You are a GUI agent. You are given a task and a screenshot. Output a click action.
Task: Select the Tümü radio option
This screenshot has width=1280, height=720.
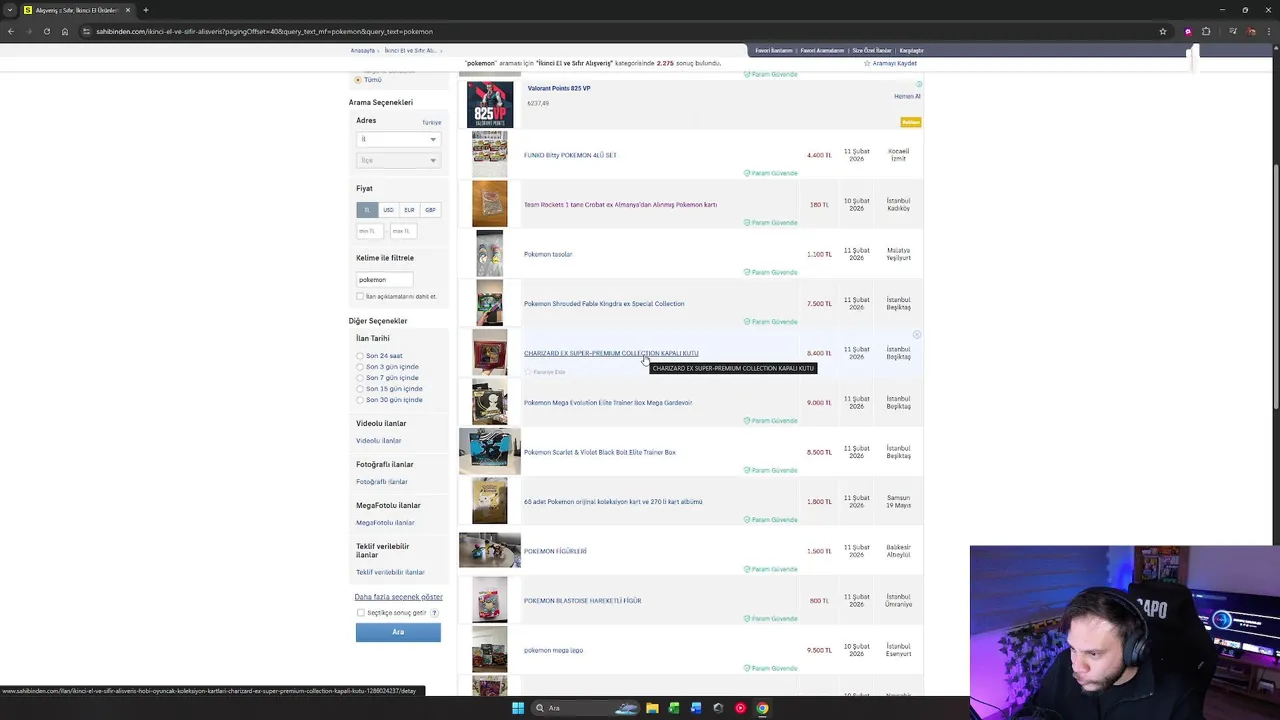pyautogui.click(x=358, y=79)
